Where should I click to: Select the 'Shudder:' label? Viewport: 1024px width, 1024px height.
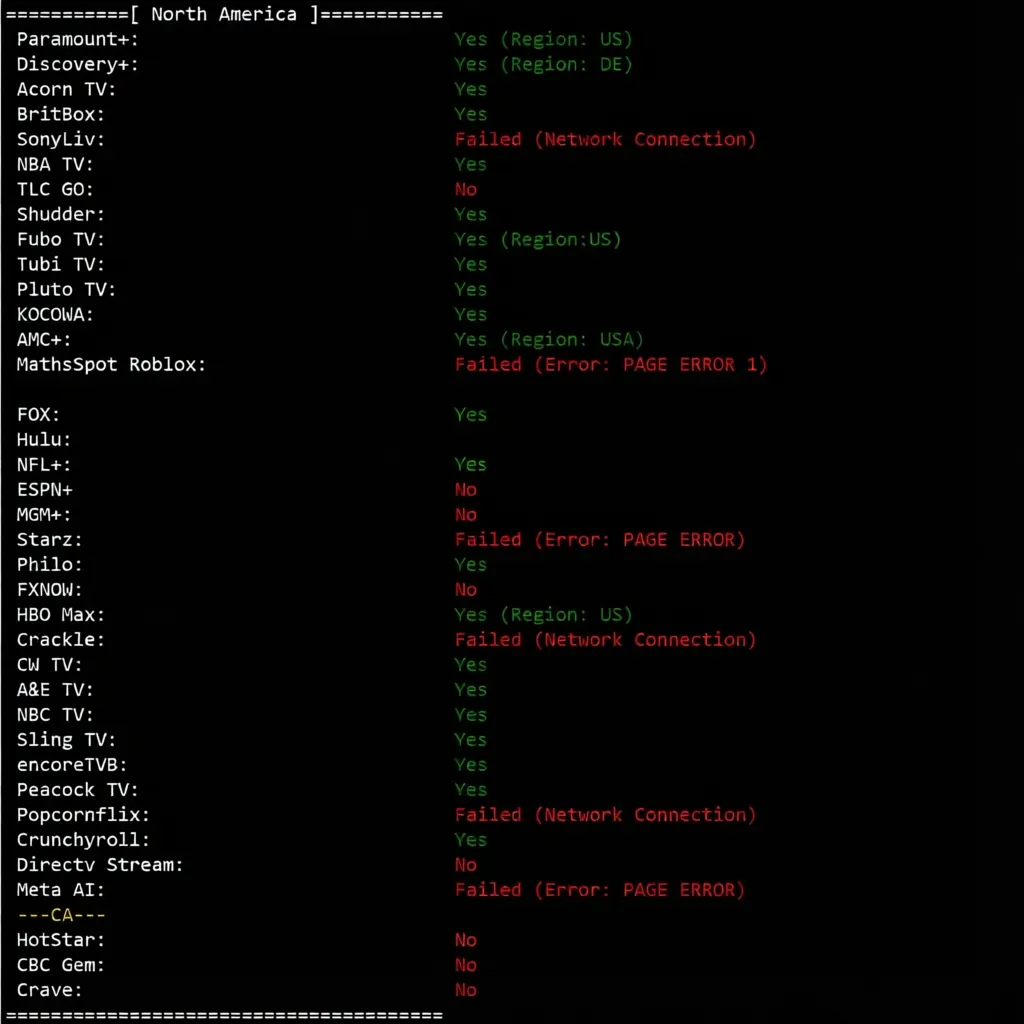61,214
